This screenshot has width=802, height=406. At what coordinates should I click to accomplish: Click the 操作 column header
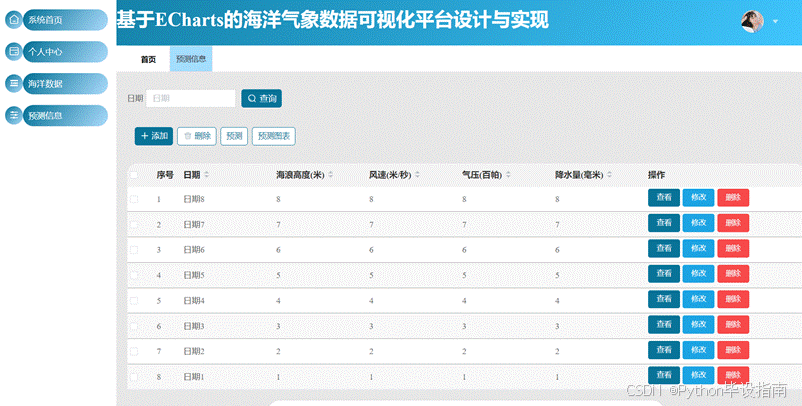coord(656,175)
